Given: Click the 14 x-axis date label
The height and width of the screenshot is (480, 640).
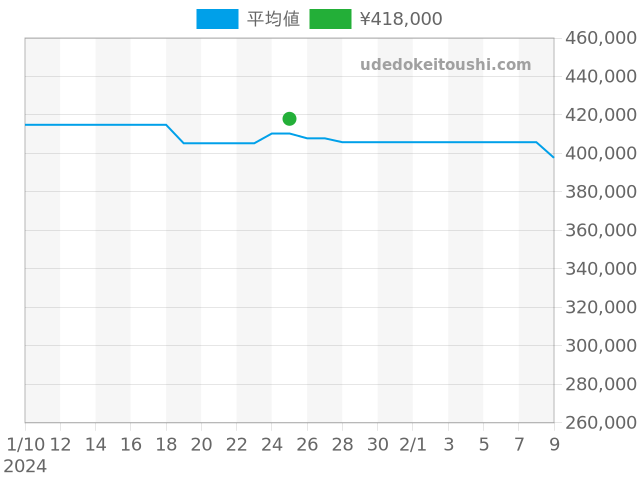Looking at the screenshot, I should click(x=96, y=444).
